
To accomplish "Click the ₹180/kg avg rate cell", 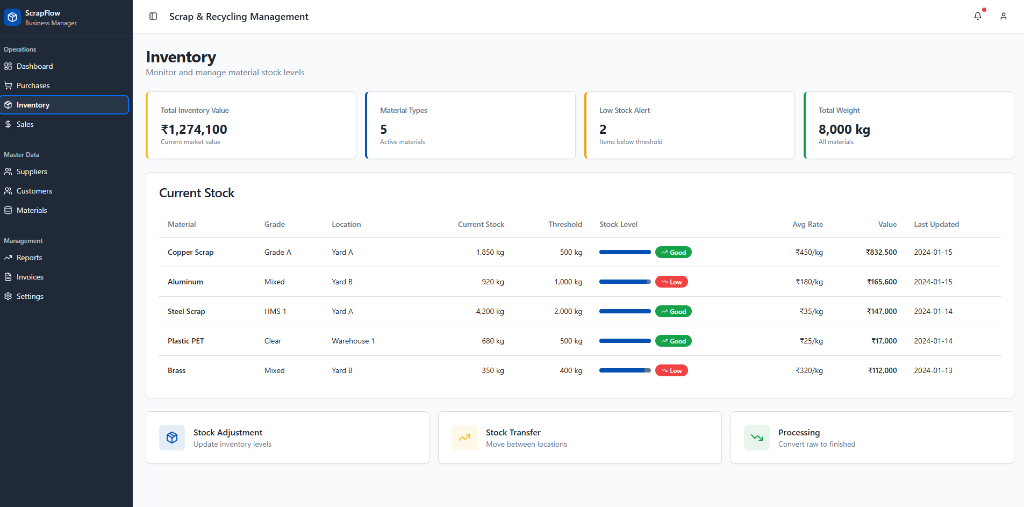I will (809, 282).
